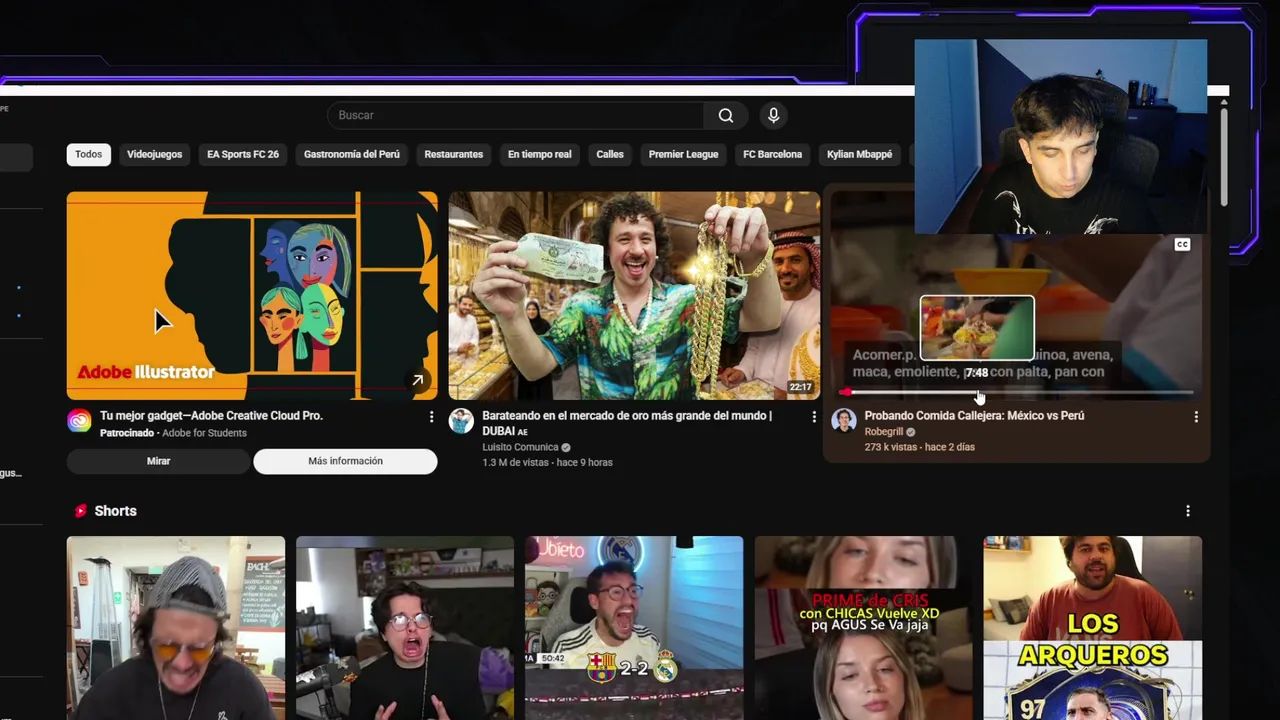Open Short with man in beanie
1280x720 pixels.
[x=176, y=628]
